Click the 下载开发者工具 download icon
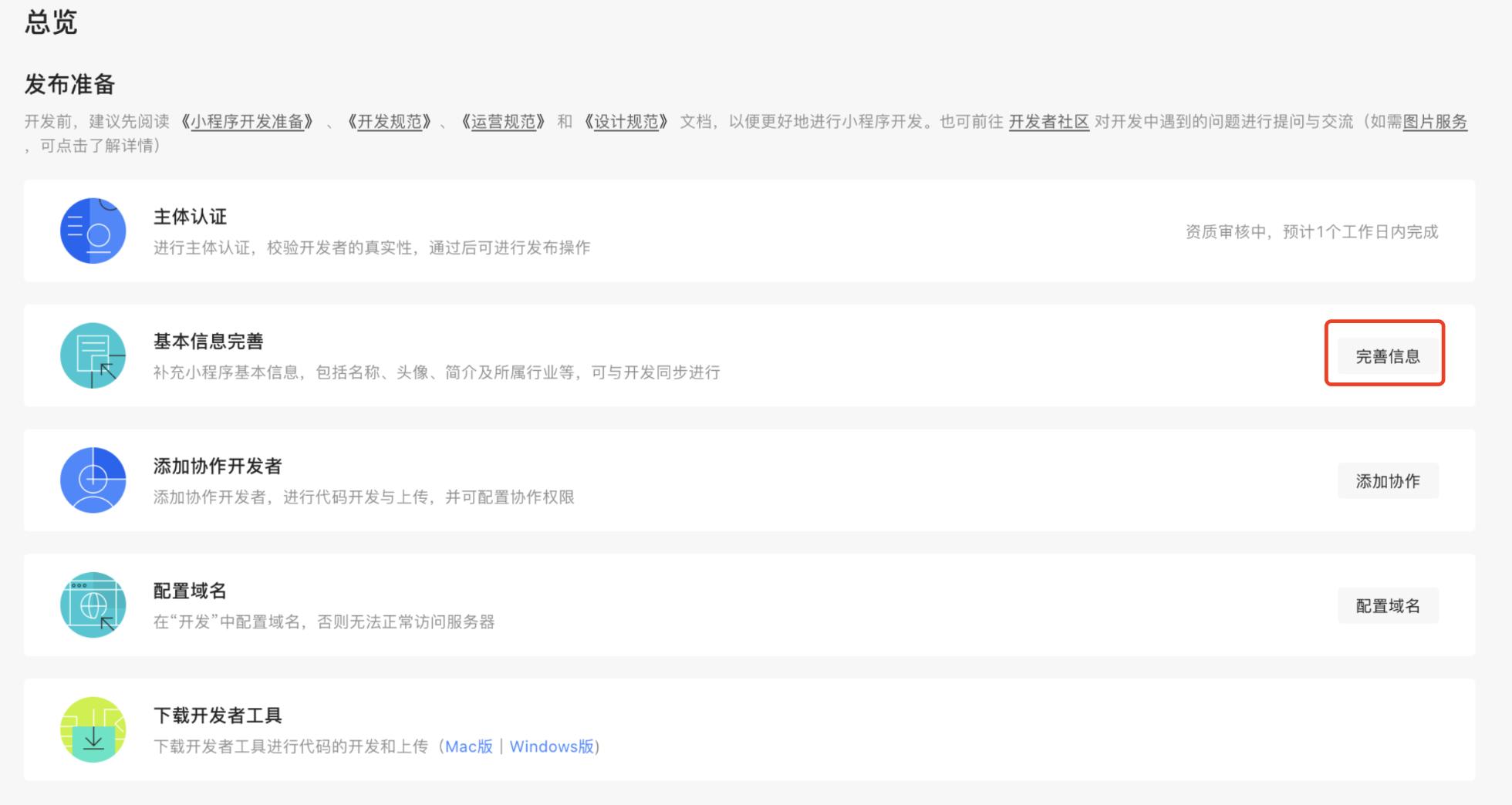The width and height of the screenshot is (1512, 805). point(93,730)
